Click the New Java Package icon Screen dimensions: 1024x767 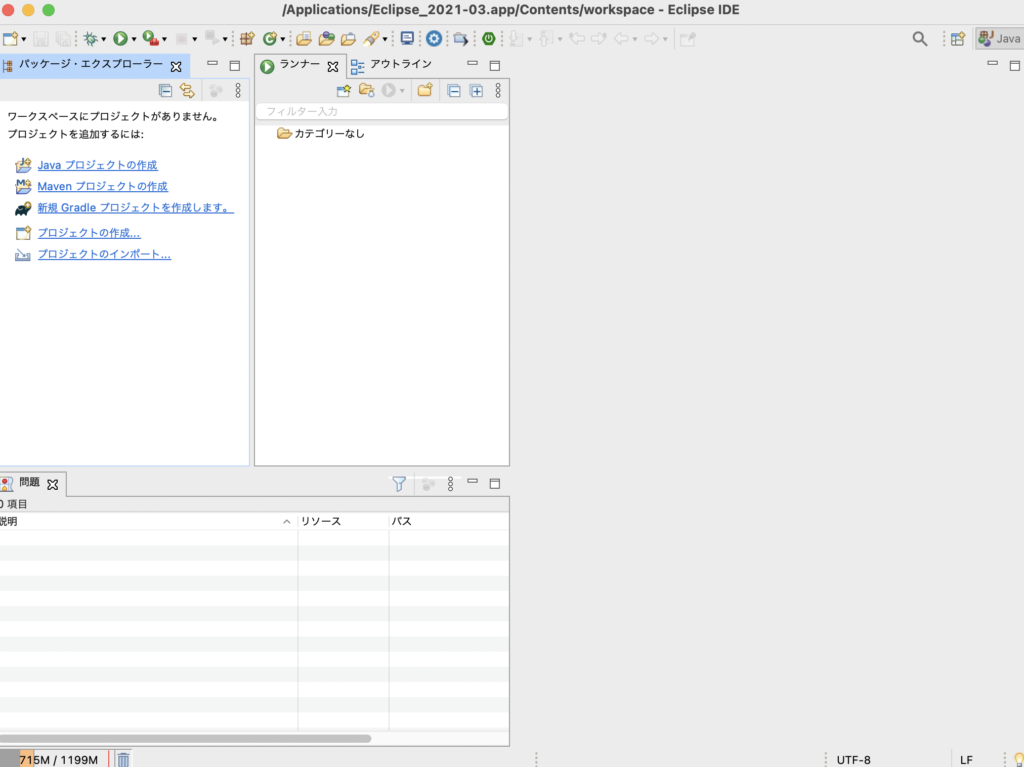click(x=247, y=39)
